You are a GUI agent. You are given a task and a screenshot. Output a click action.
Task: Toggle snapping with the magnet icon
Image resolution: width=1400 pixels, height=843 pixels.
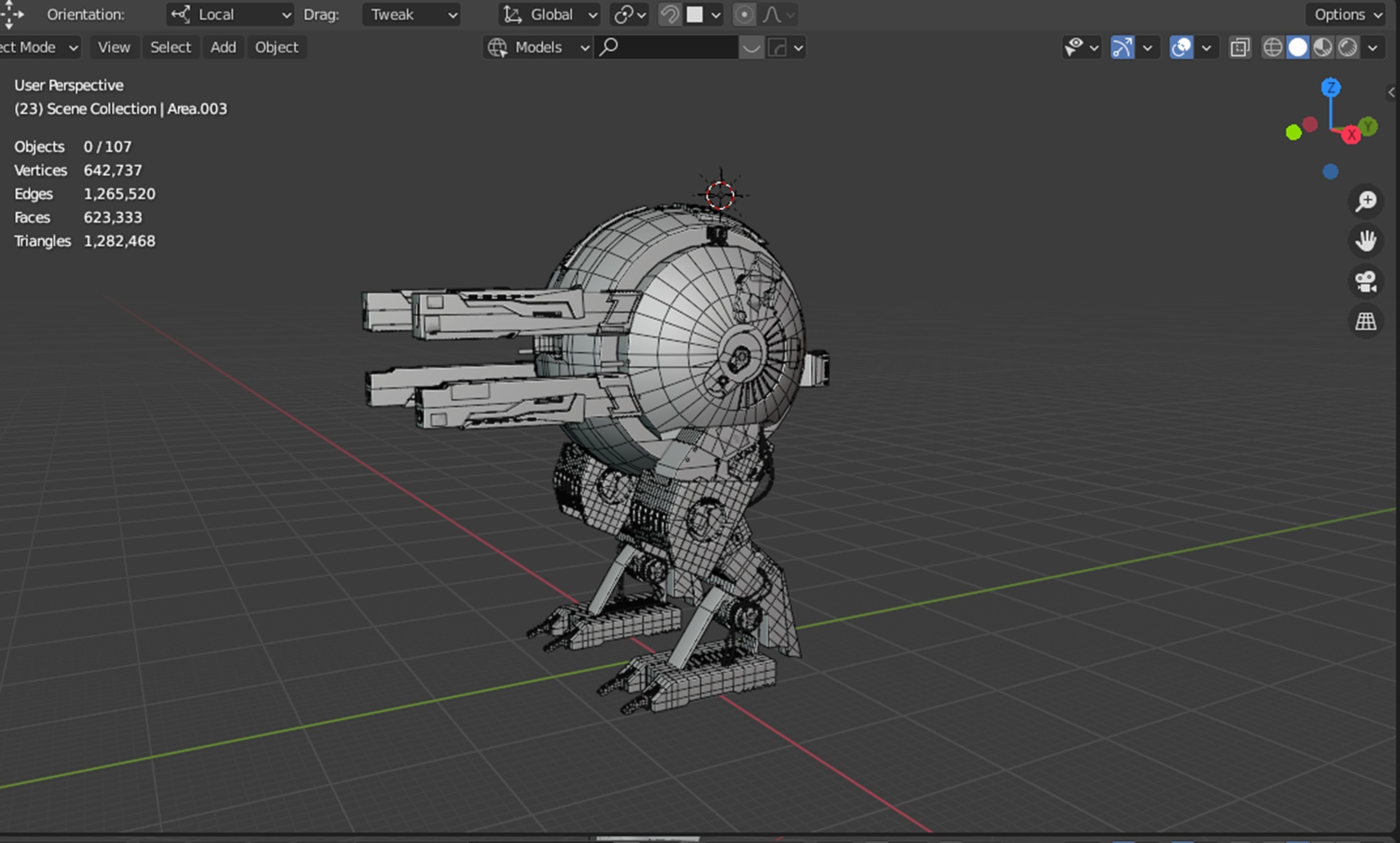click(670, 14)
